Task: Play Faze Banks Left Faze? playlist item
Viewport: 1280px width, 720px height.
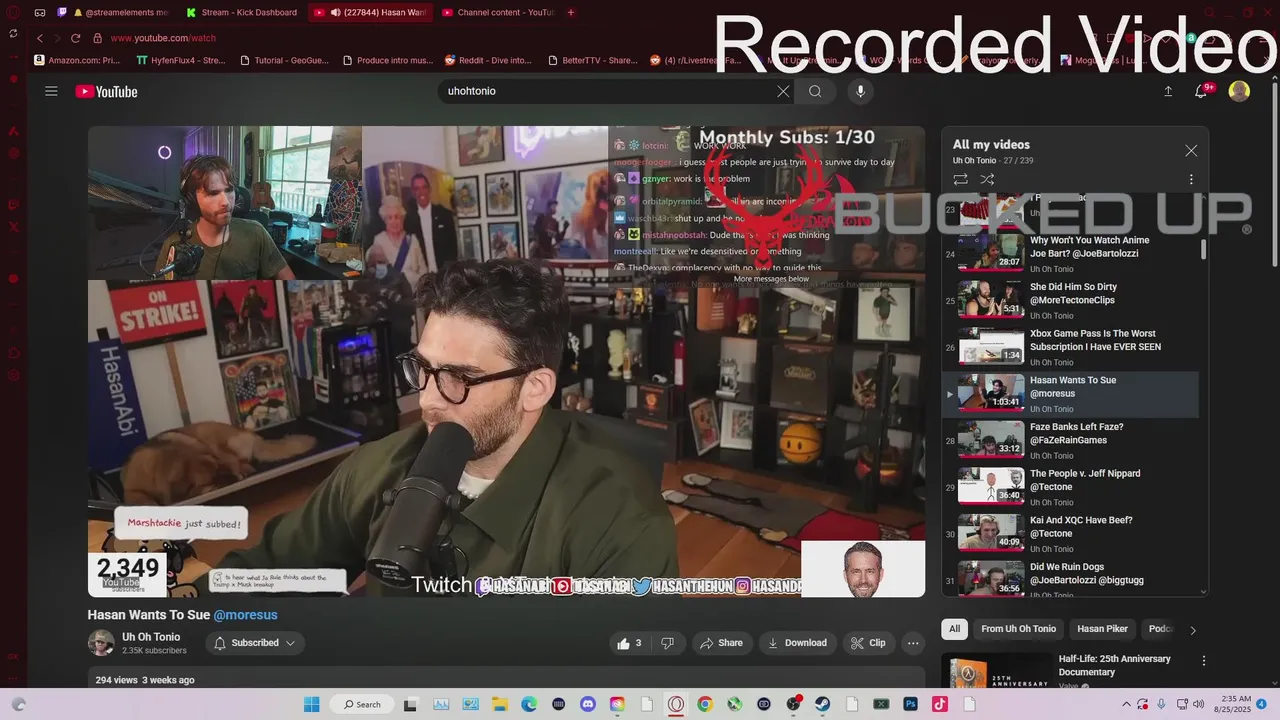Action: [1070, 441]
